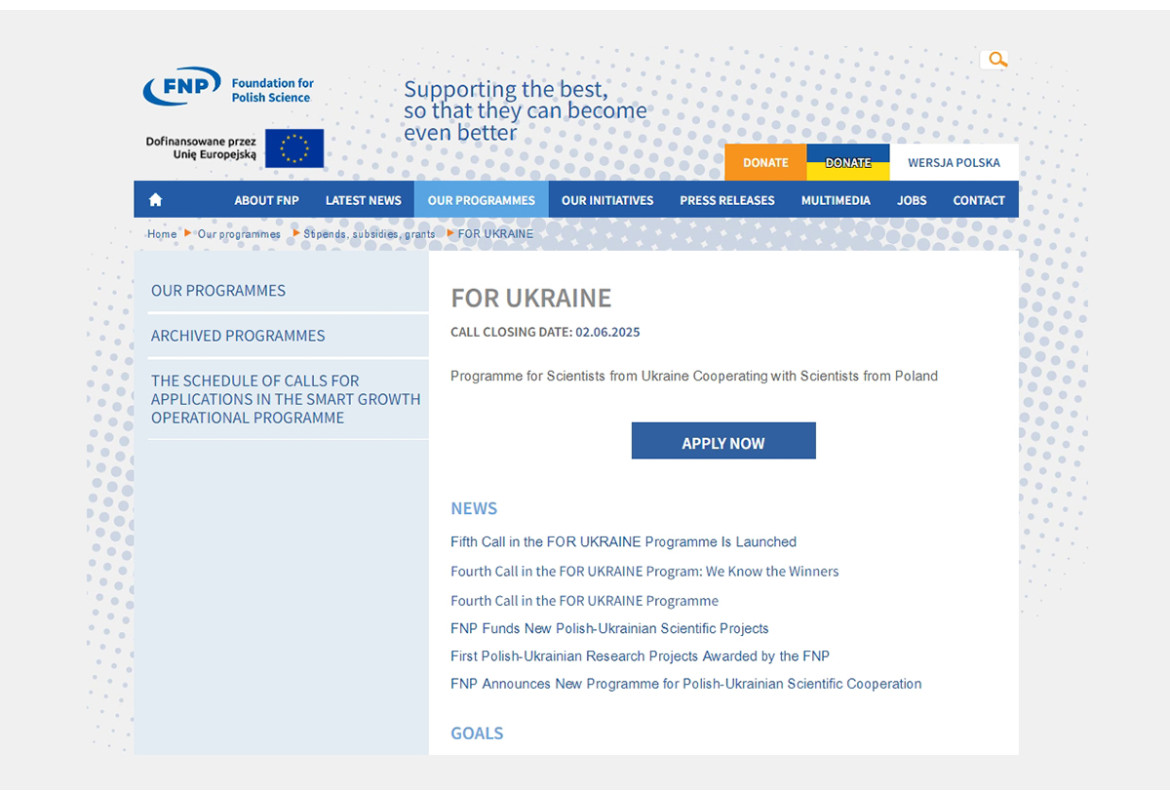Click the home icon in navigation bar
1170x800 pixels.
[155, 200]
